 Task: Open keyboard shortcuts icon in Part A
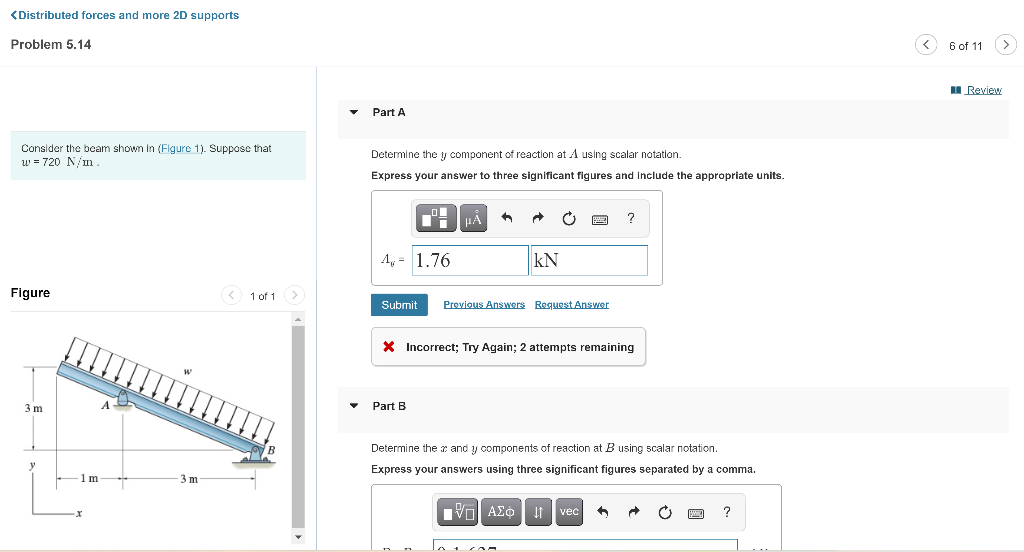(600, 219)
